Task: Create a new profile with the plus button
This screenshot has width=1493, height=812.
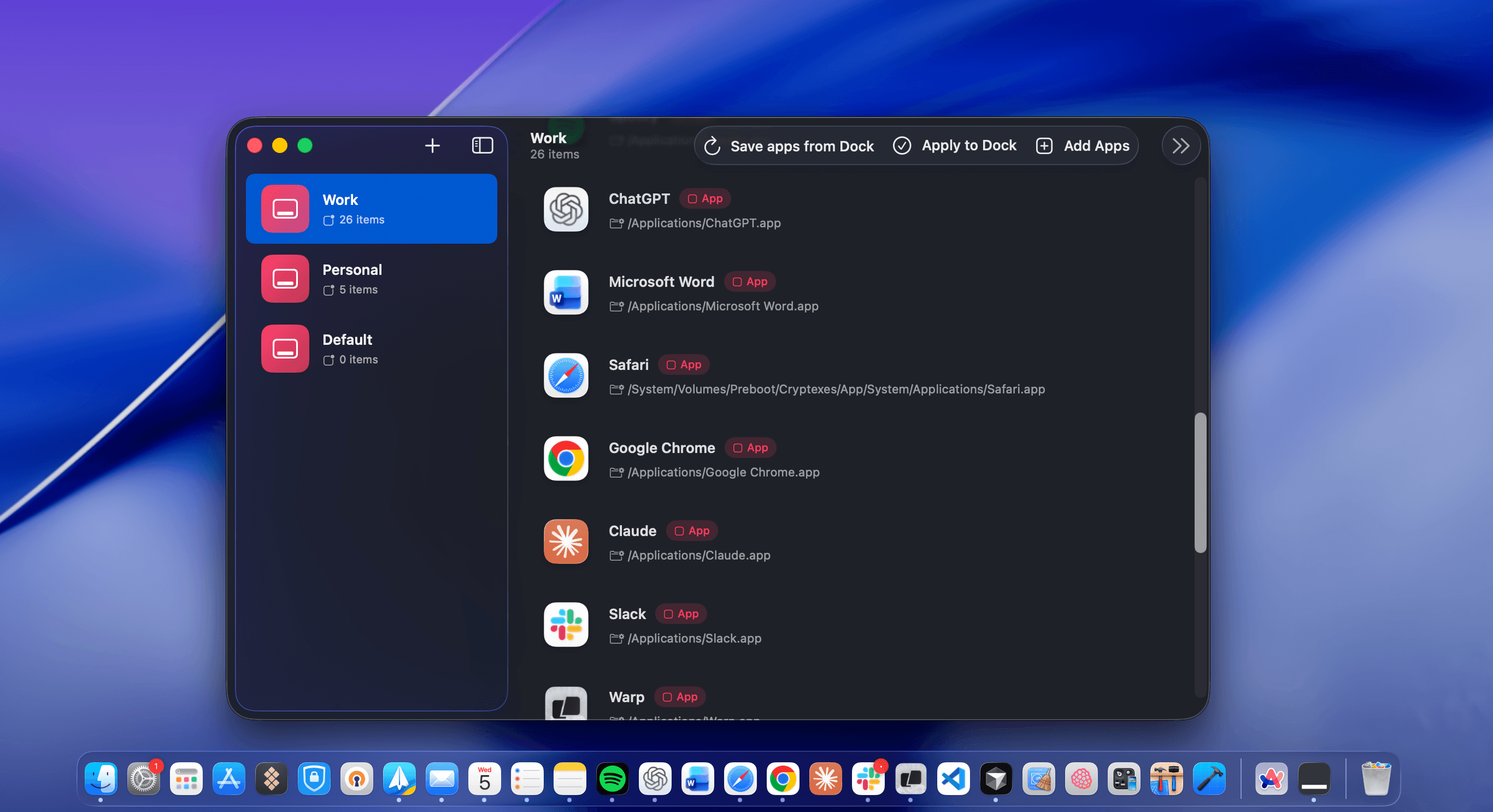Action: coord(432,145)
